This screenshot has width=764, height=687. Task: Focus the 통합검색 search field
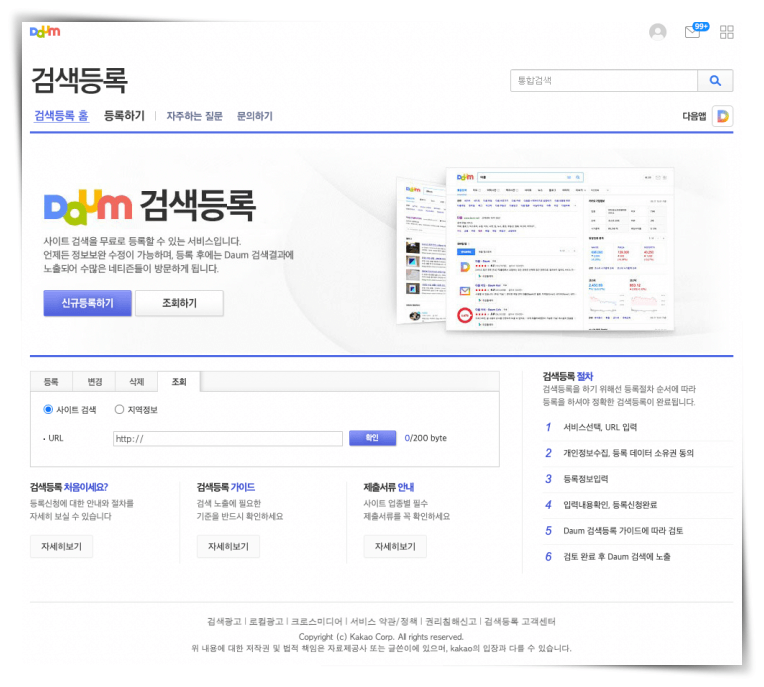click(x=604, y=80)
